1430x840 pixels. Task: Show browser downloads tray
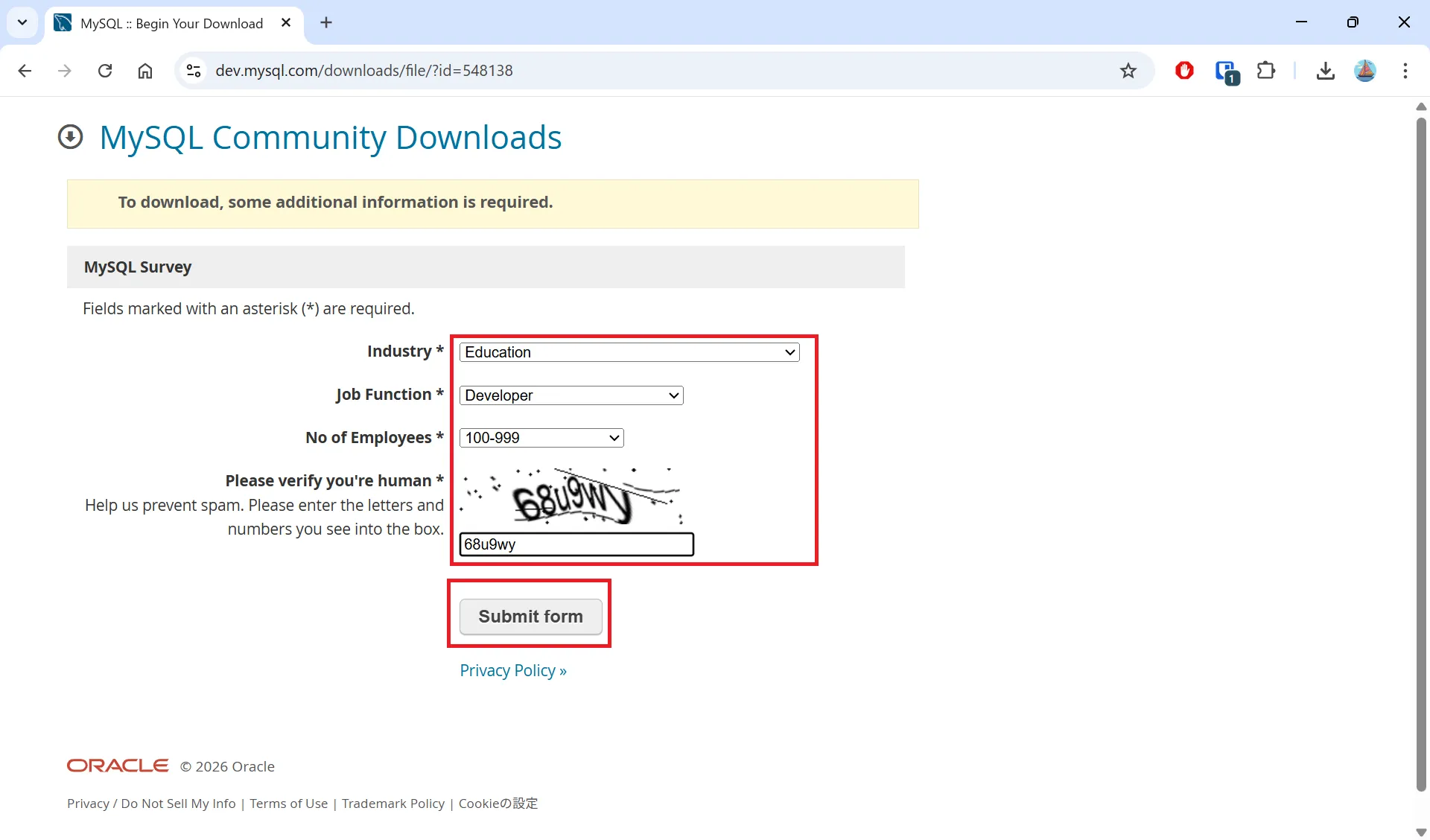coord(1325,71)
